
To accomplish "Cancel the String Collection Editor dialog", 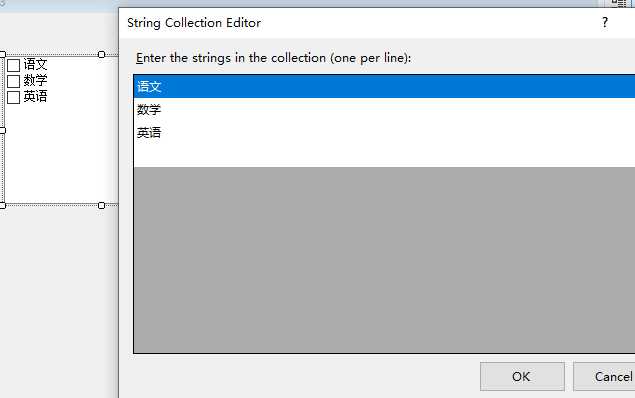I will [604, 377].
